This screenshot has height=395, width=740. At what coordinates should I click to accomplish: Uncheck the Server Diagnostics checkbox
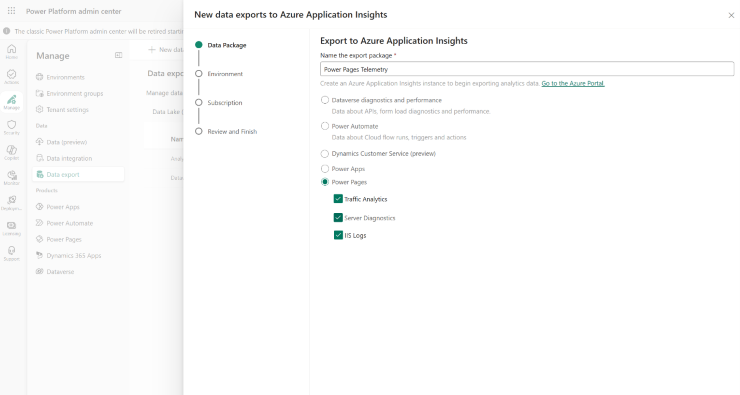(x=338, y=218)
